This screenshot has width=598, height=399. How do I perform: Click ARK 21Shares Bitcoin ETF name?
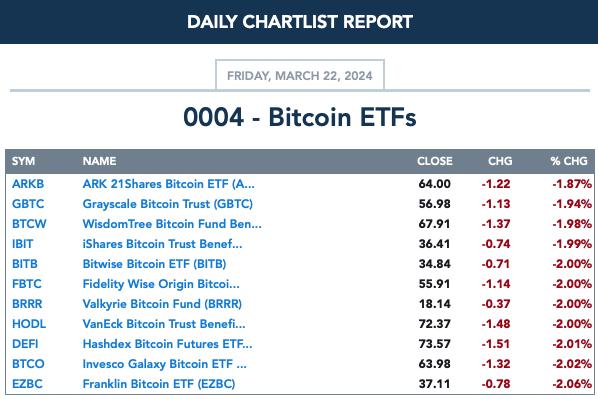[169, 184]
